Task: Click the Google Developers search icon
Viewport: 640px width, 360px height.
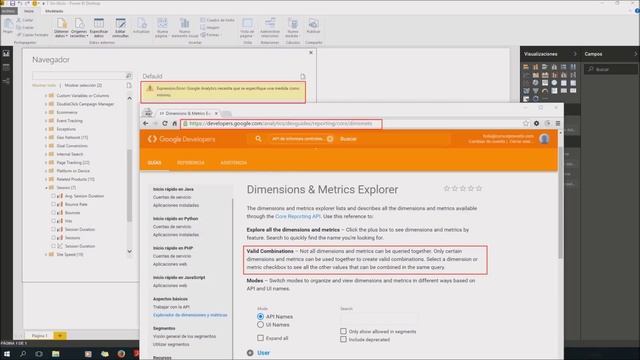Action: 258,139
